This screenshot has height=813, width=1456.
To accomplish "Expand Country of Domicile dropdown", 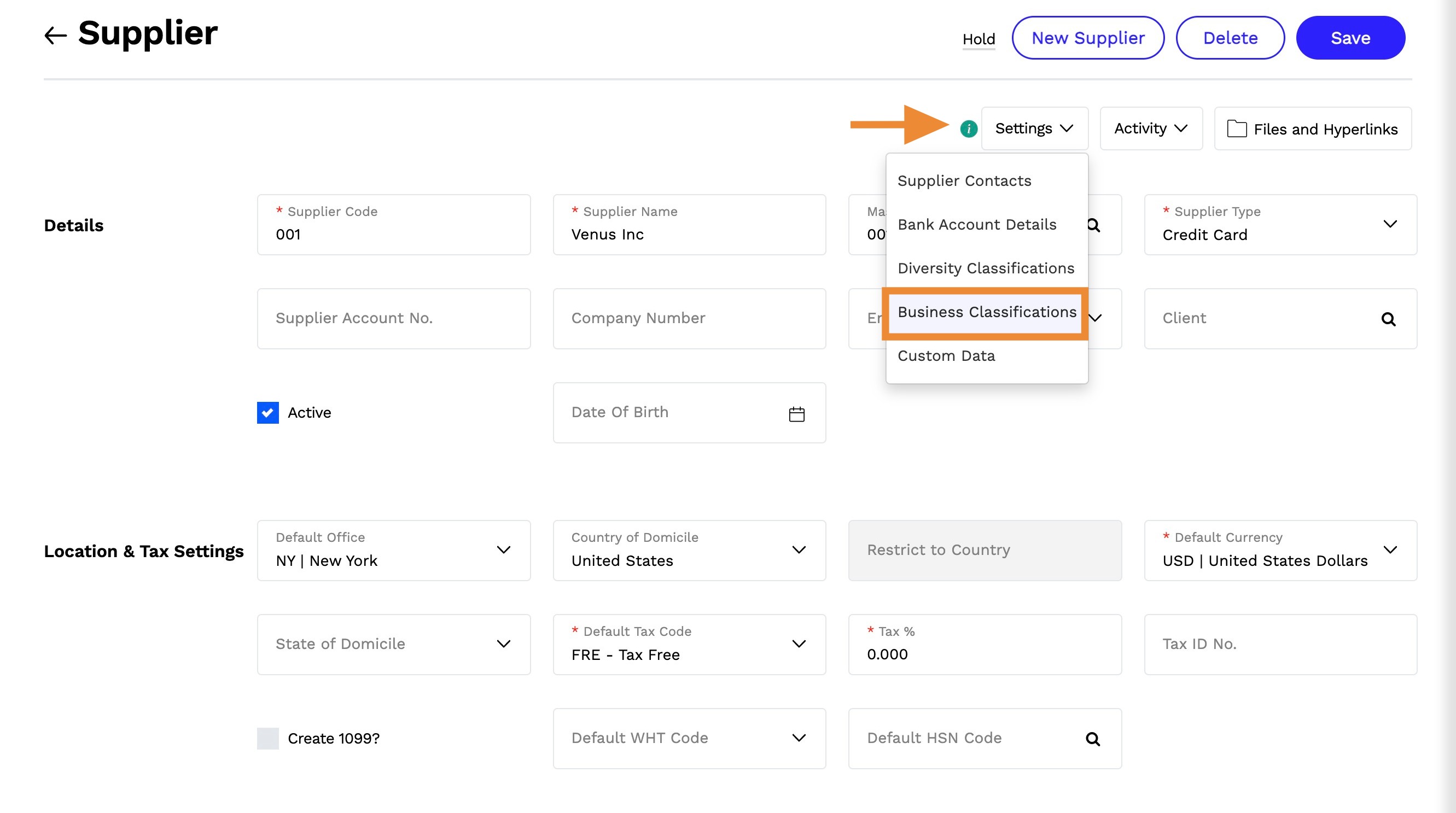I will (689, 550).
